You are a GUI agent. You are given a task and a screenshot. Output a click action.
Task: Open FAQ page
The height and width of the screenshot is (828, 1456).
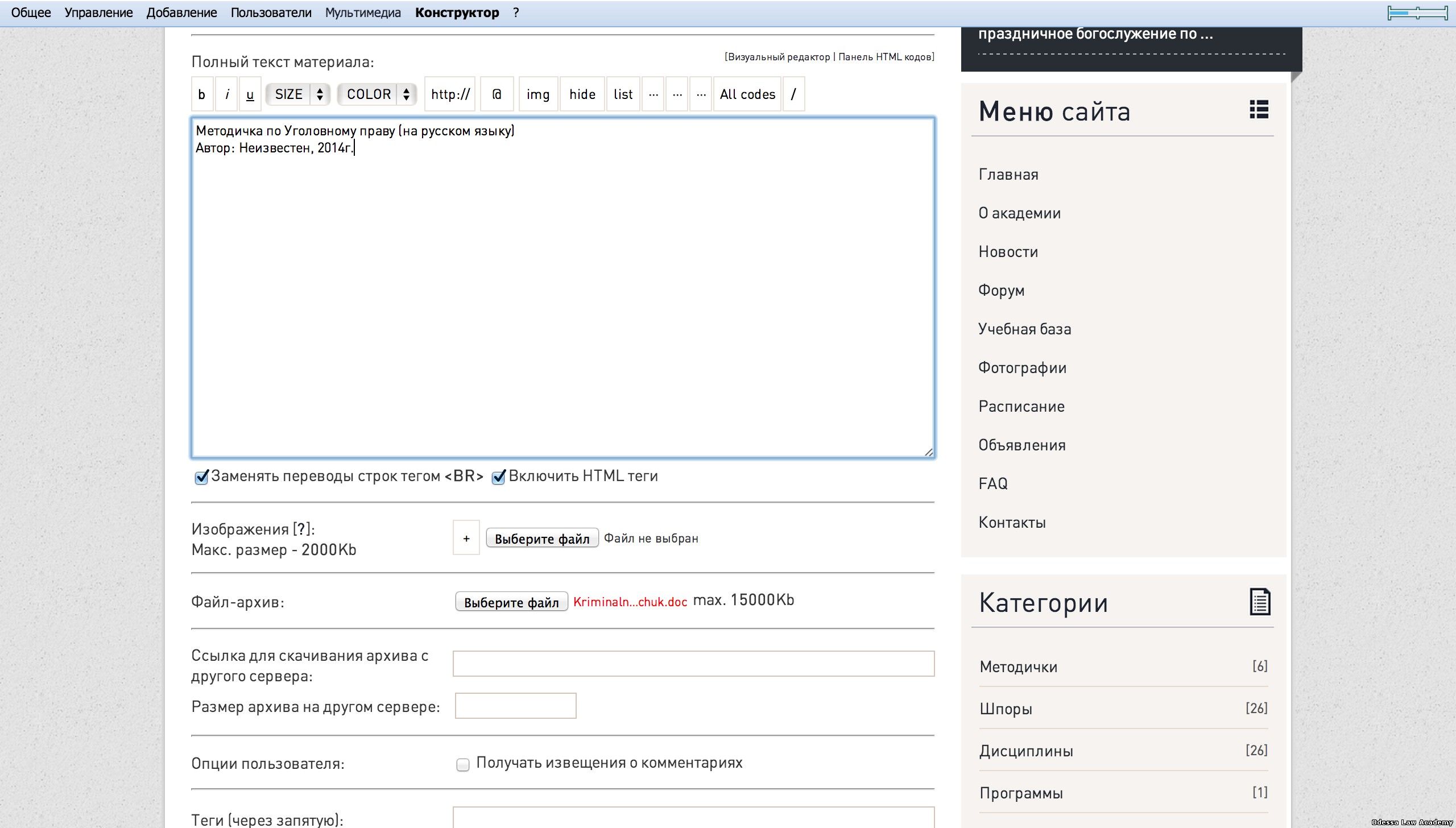(993, 484)
